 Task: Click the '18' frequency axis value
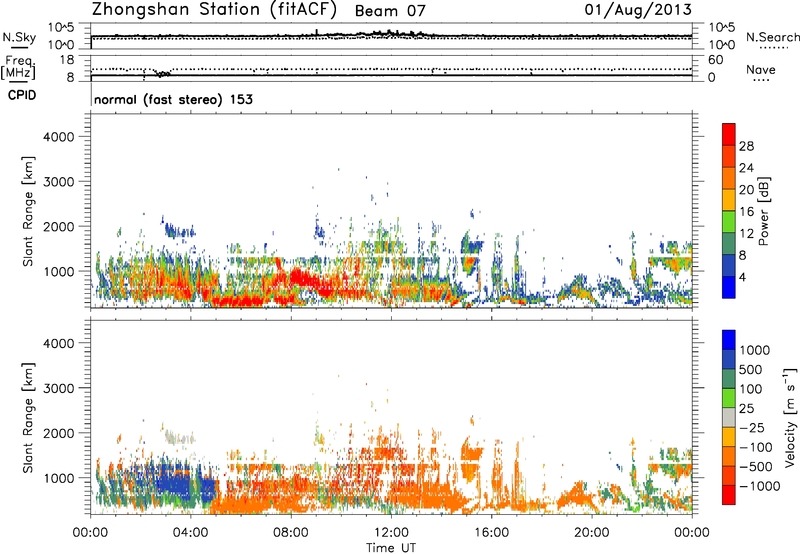pyautogui.click(x=67, y=59)
